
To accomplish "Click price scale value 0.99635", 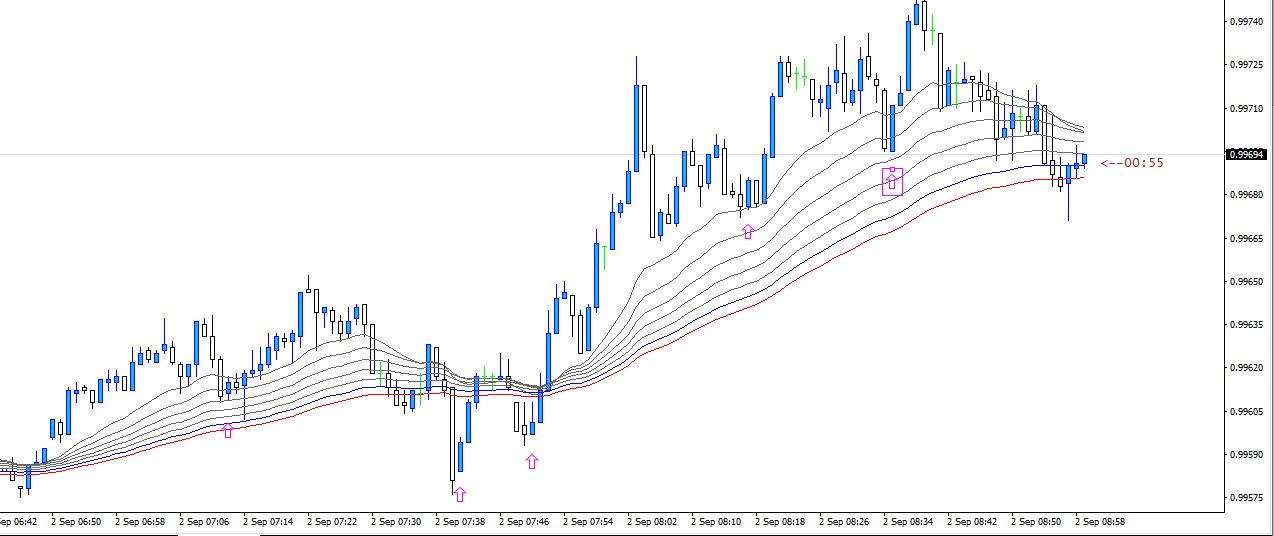I will (1246, 325).
